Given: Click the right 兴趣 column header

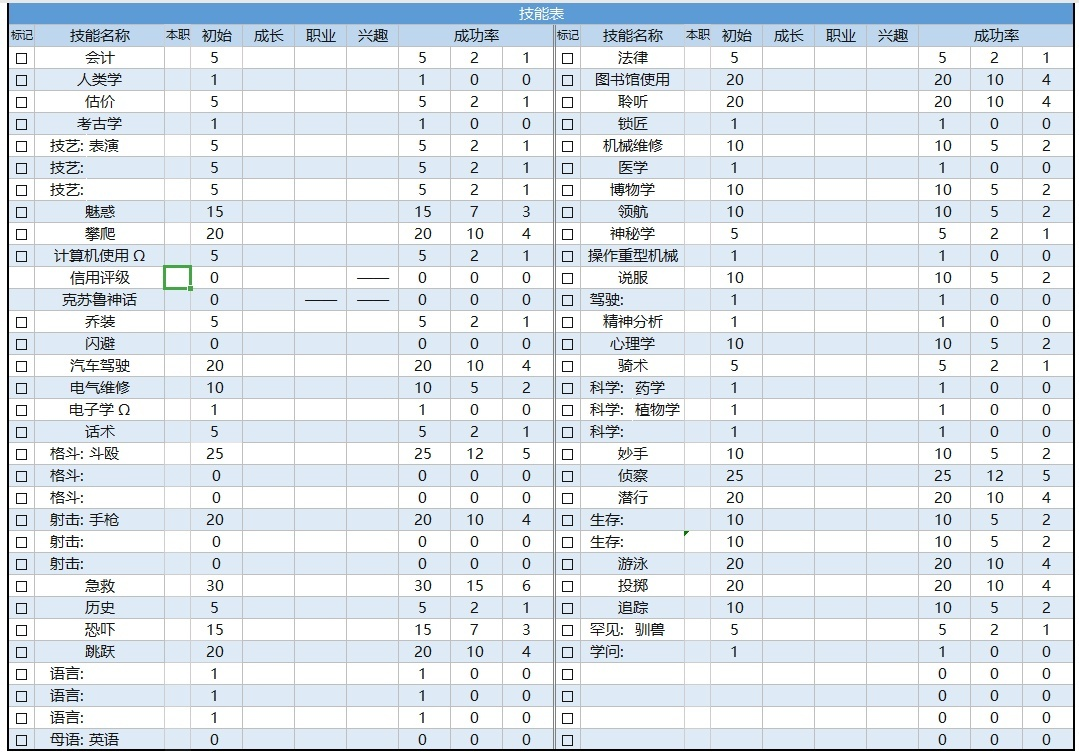Looking at the screenshot, I should (x=893, y=36).
